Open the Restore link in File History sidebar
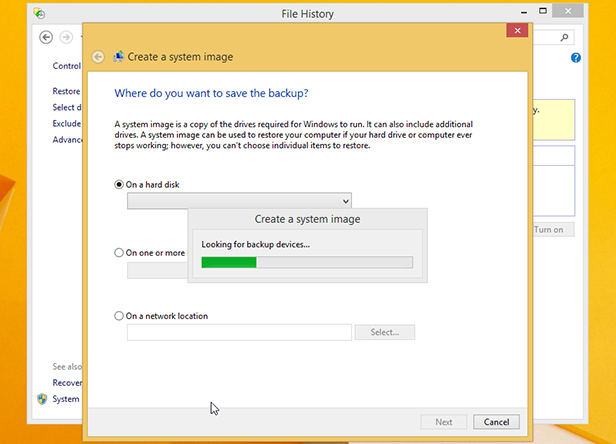Viewport: 616px width, 444px height. 66,91
